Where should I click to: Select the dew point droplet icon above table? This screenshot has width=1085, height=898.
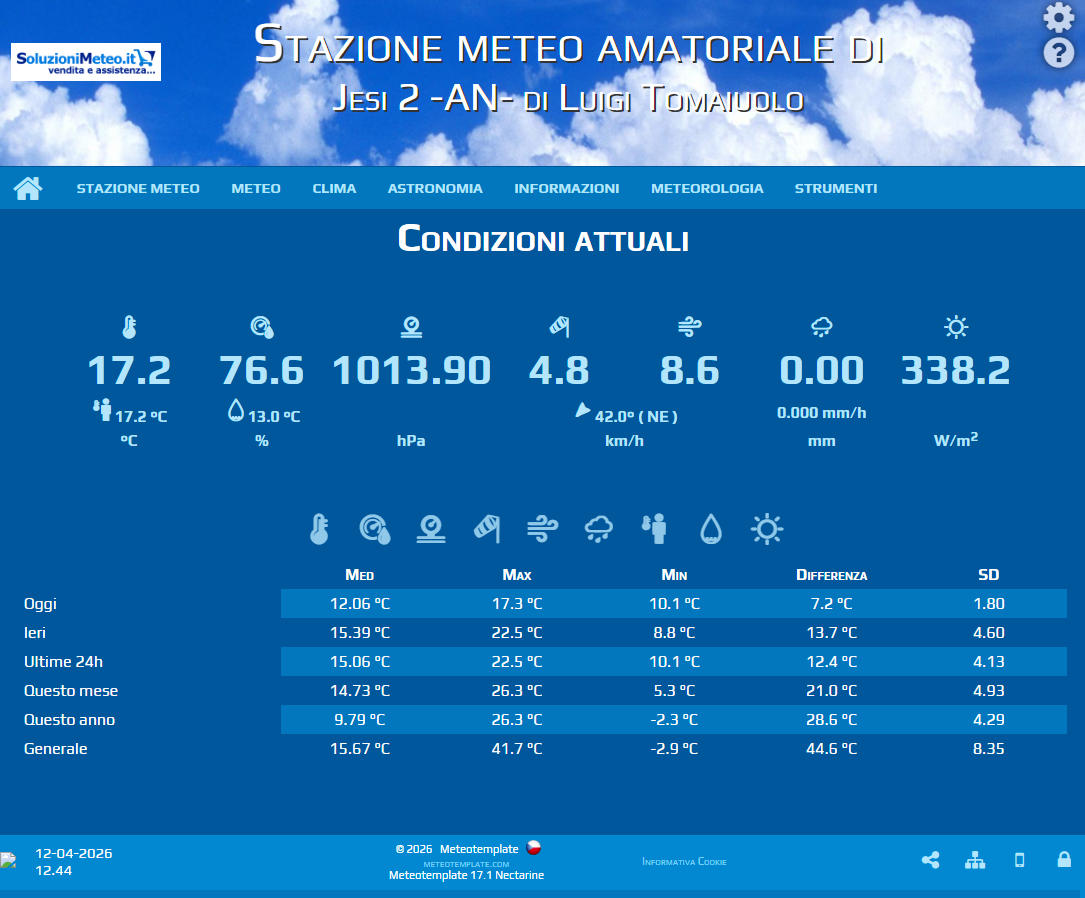click(x=710, y=529)
